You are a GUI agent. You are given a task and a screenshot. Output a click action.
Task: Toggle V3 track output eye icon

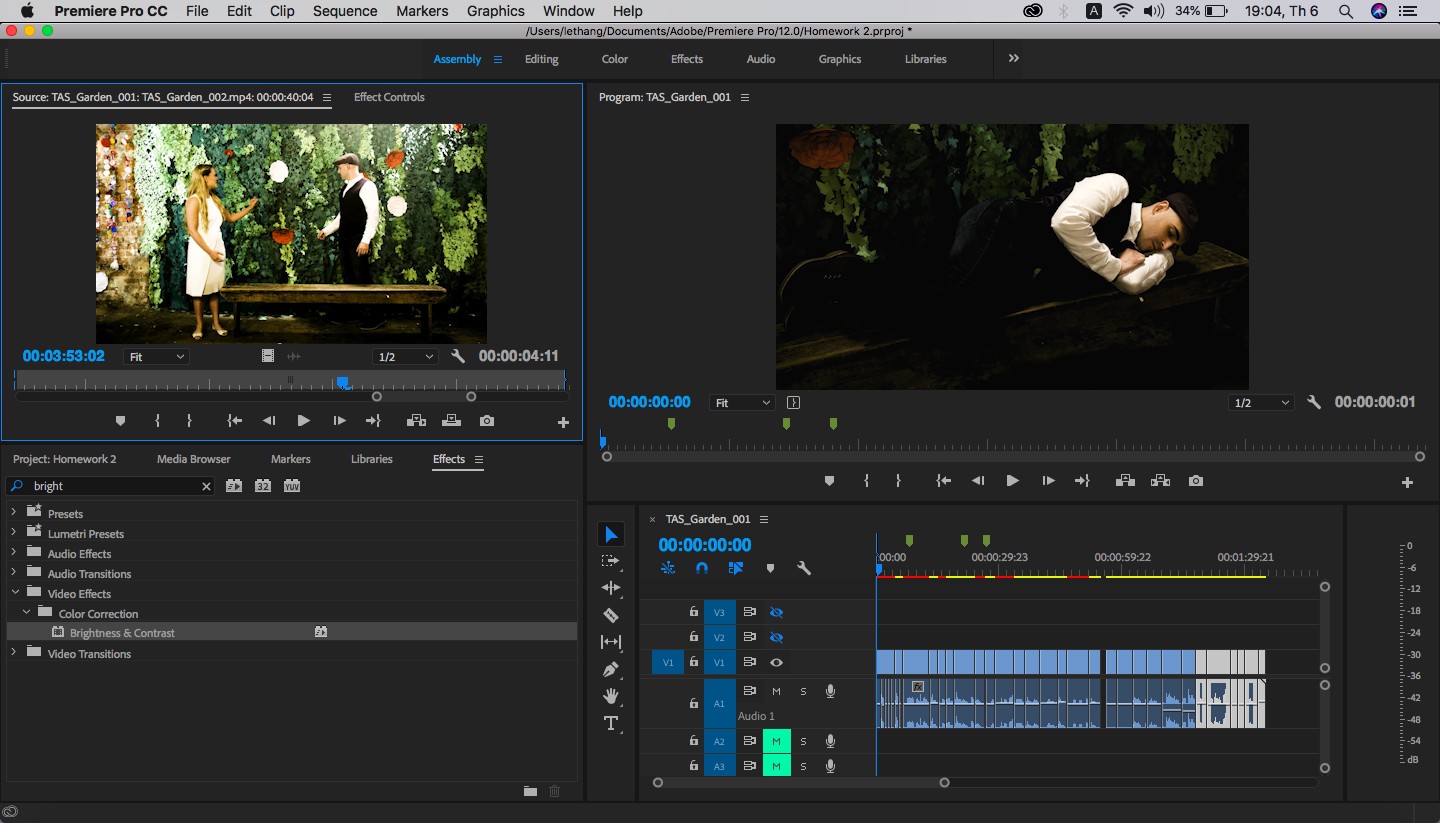coord(776,612)
